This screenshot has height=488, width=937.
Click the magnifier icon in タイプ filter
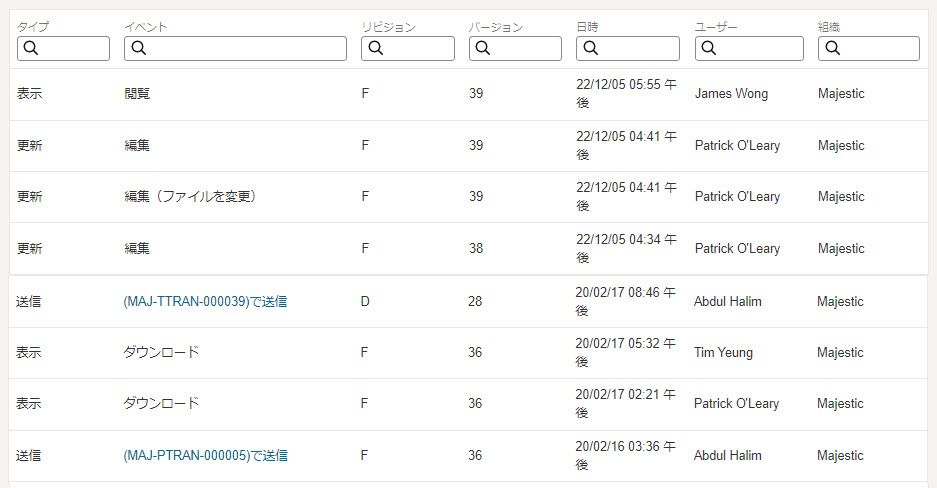(x=30, y=48)
